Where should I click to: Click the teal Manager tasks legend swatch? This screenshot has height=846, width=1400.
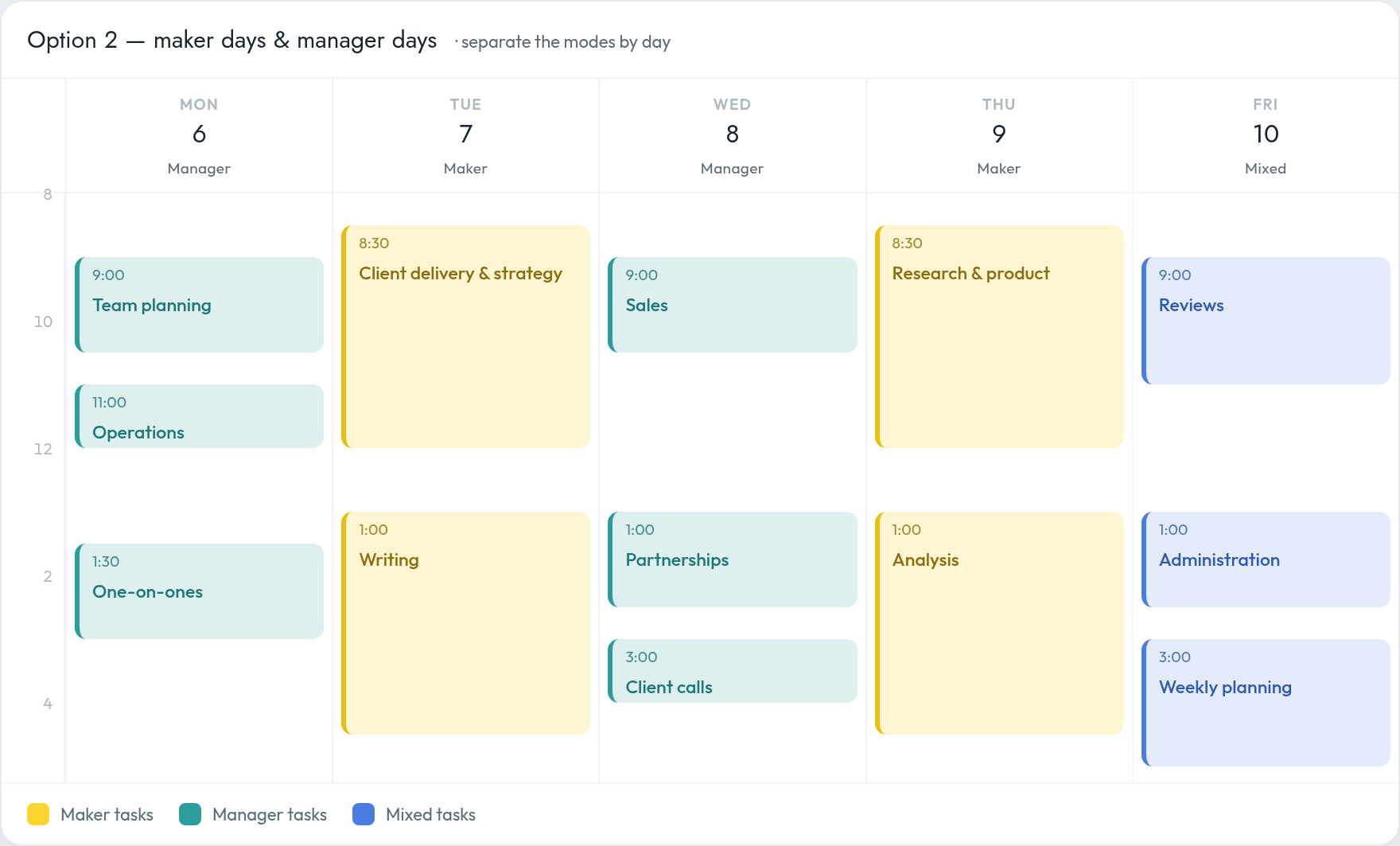pos(190,814)
